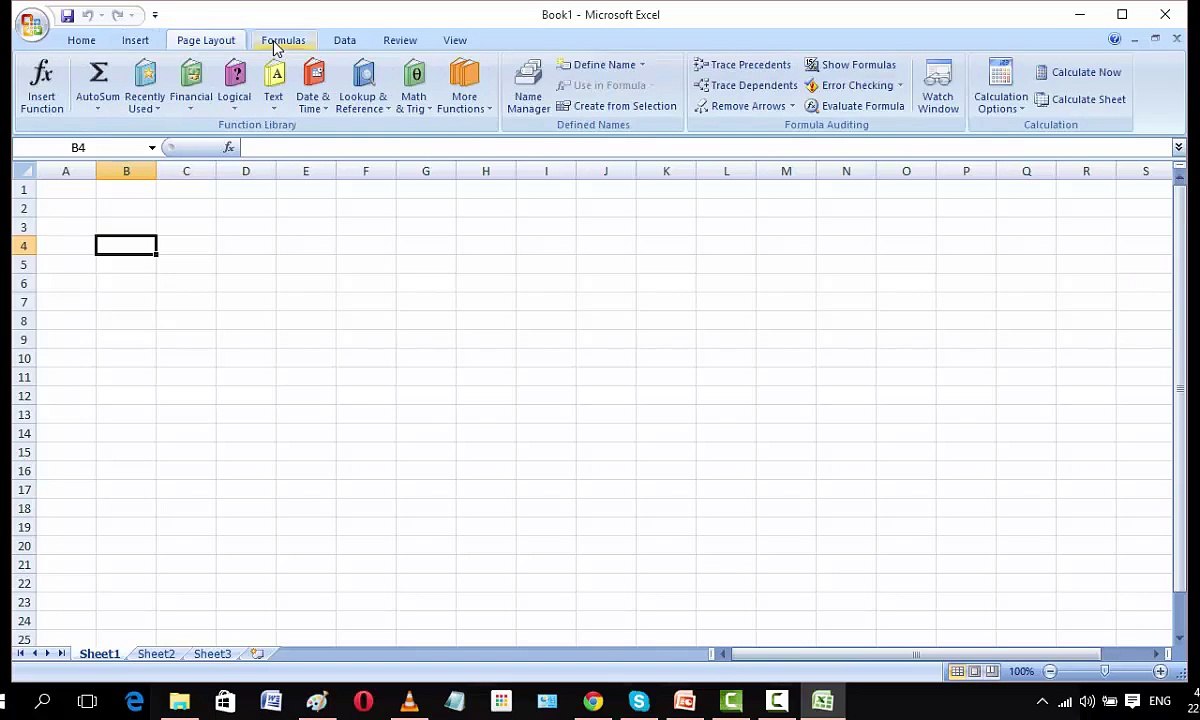
Task: Open Recently Used functions list
Action: [x=145, y=87]
